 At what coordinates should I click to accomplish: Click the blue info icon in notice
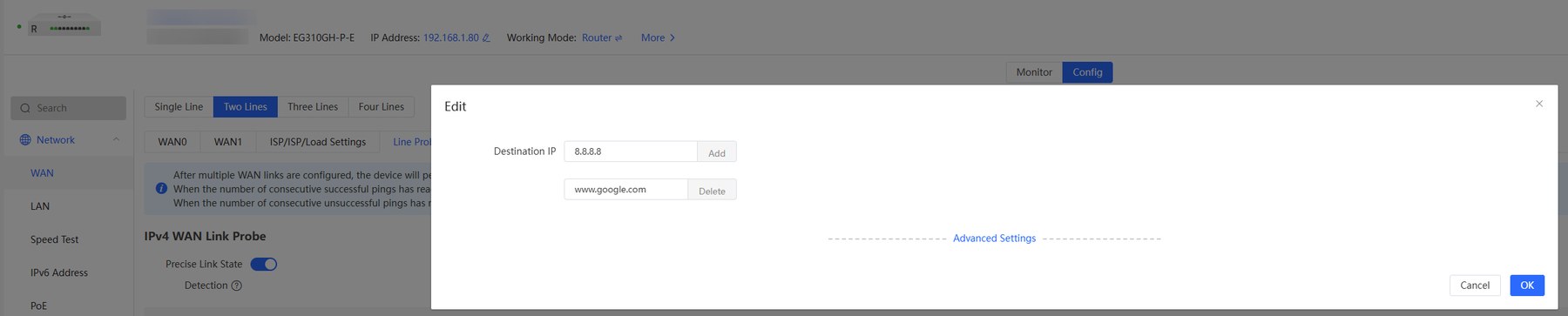(161, 188)
